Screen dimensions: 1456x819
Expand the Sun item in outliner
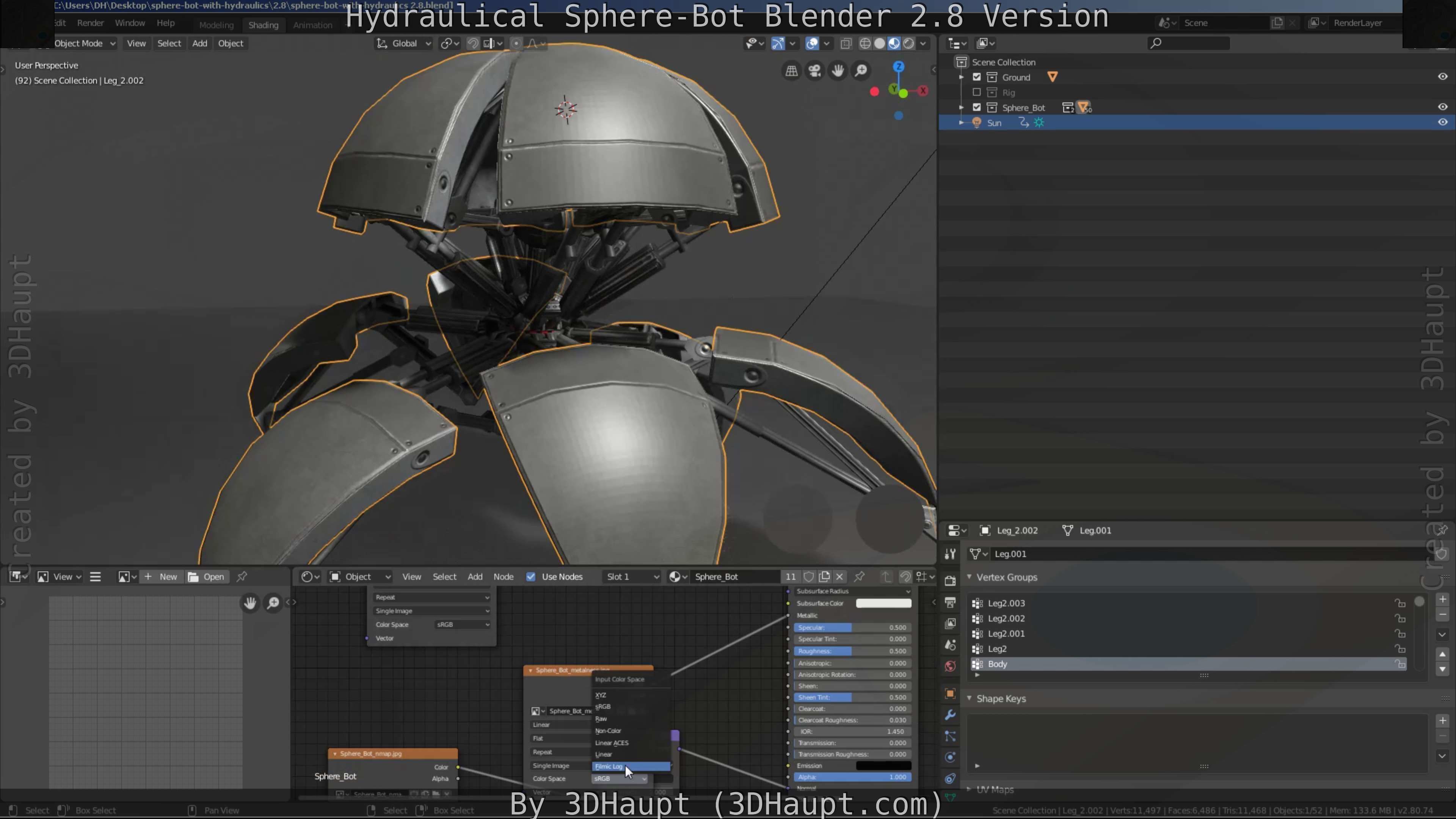click(962, 122)
